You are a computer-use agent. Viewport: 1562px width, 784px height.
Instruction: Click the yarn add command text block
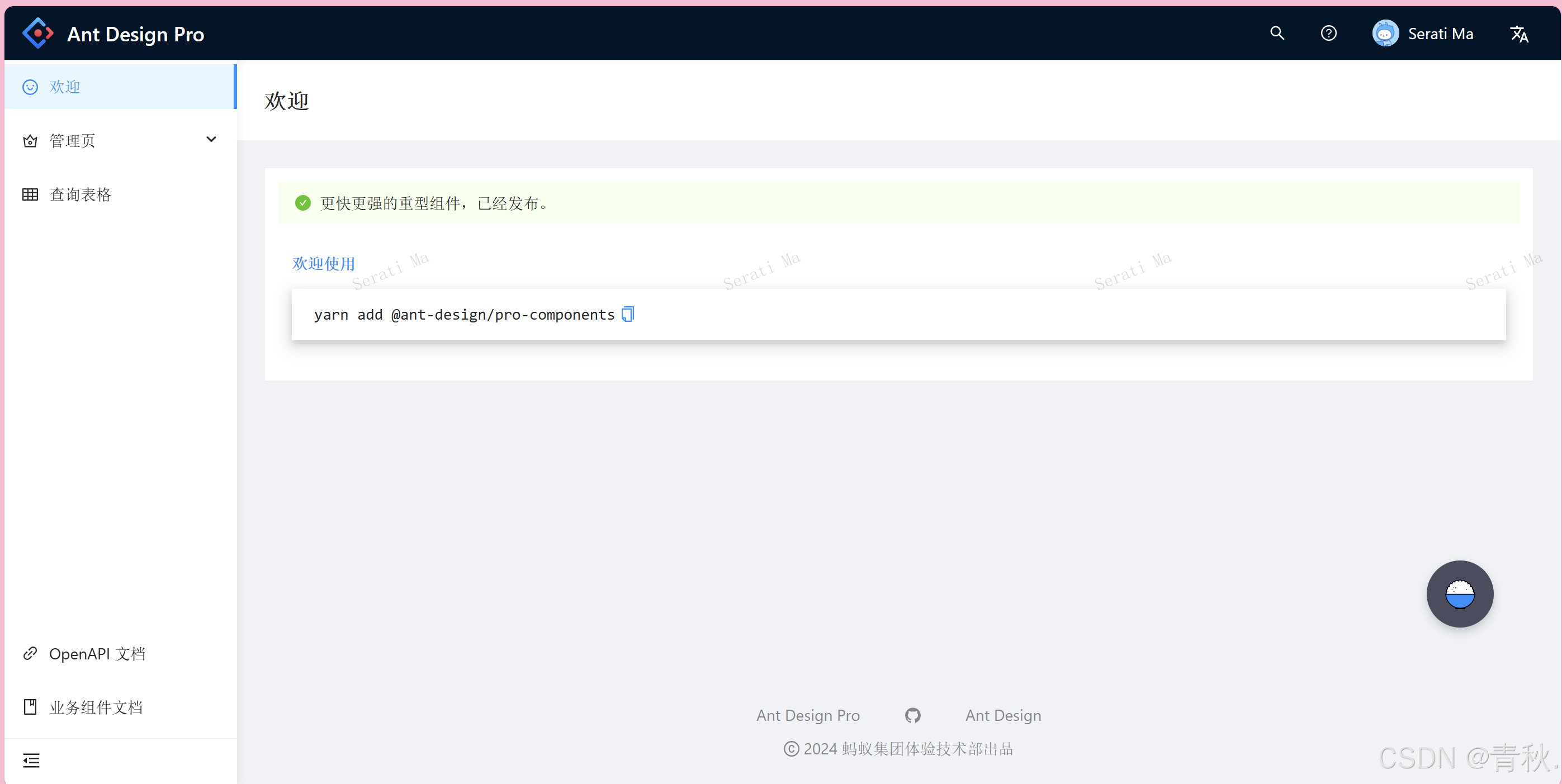[x=464, y=315]
